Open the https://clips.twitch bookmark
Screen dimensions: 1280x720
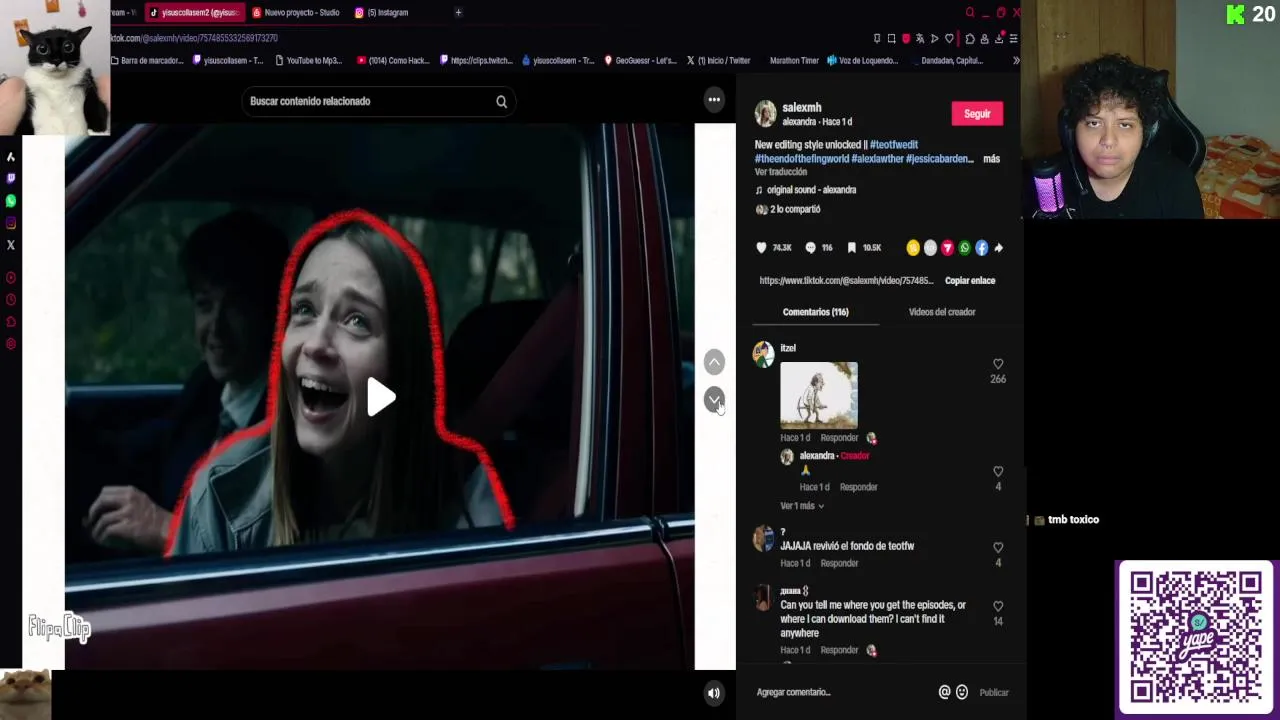[x=477, y=61]
